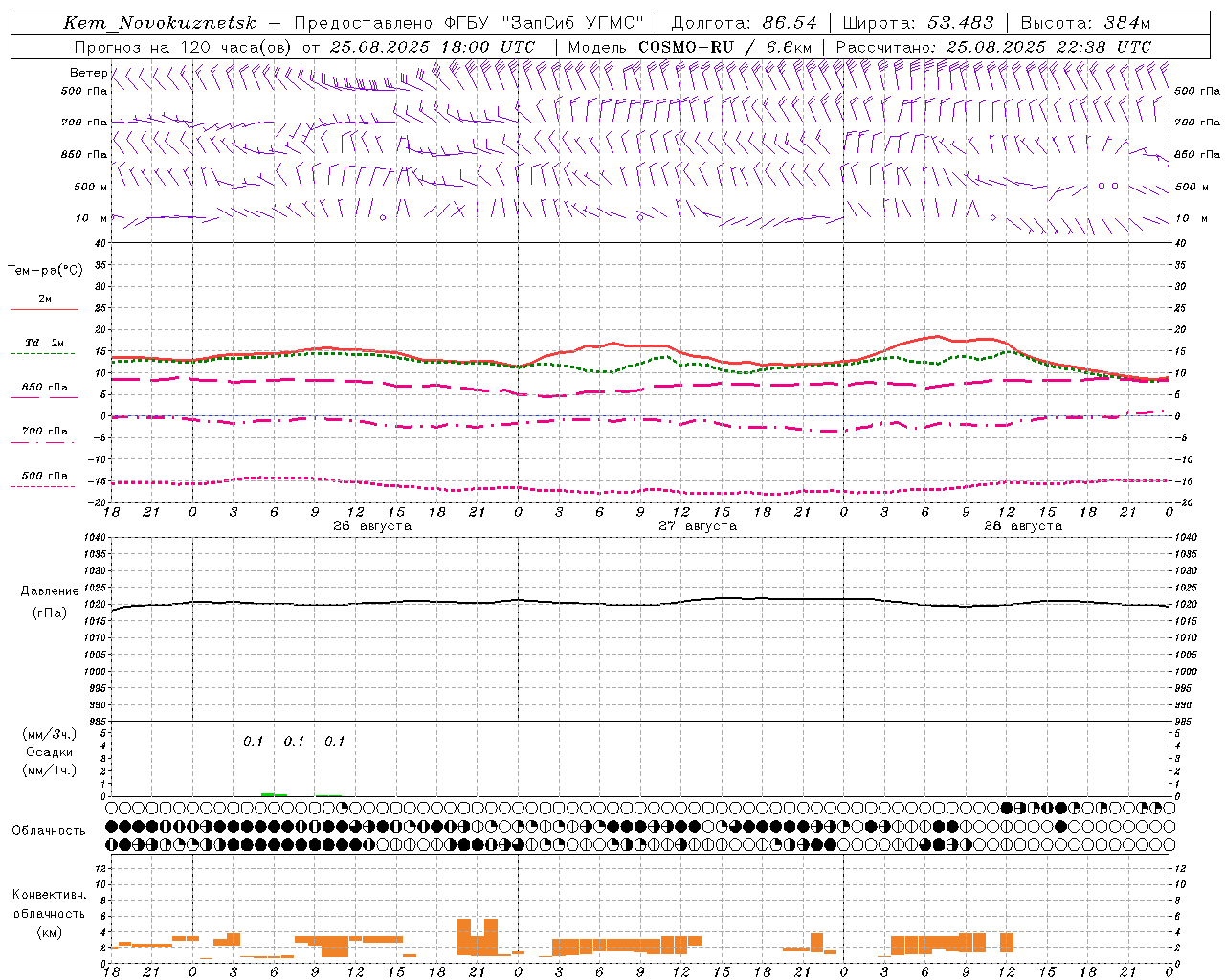Select the 'Широта: 53.483' header field
The image size is (1225, 980).
(918, 23)
